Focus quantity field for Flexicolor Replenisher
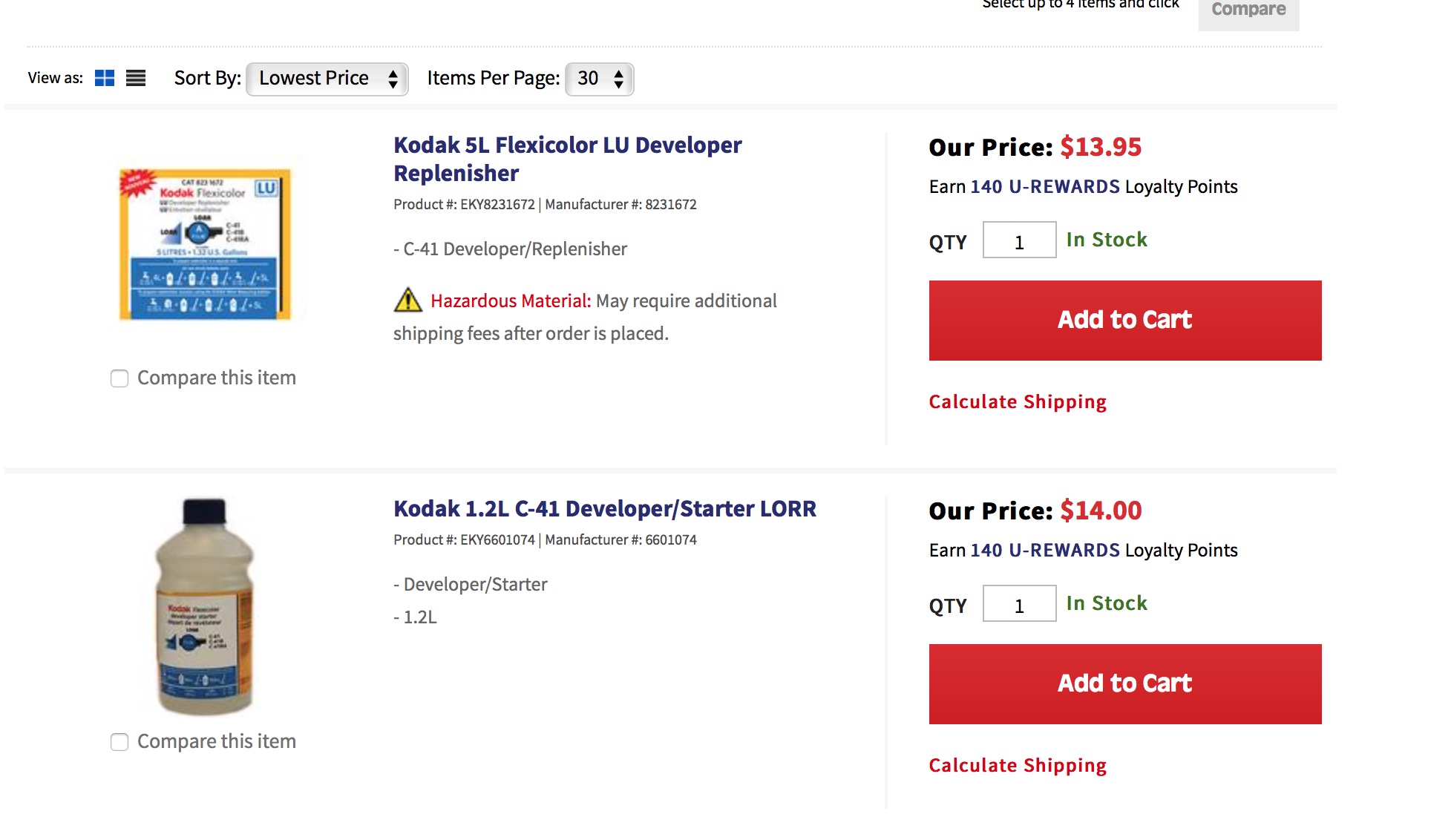 pyautogui.click(x=1019, y=240)
